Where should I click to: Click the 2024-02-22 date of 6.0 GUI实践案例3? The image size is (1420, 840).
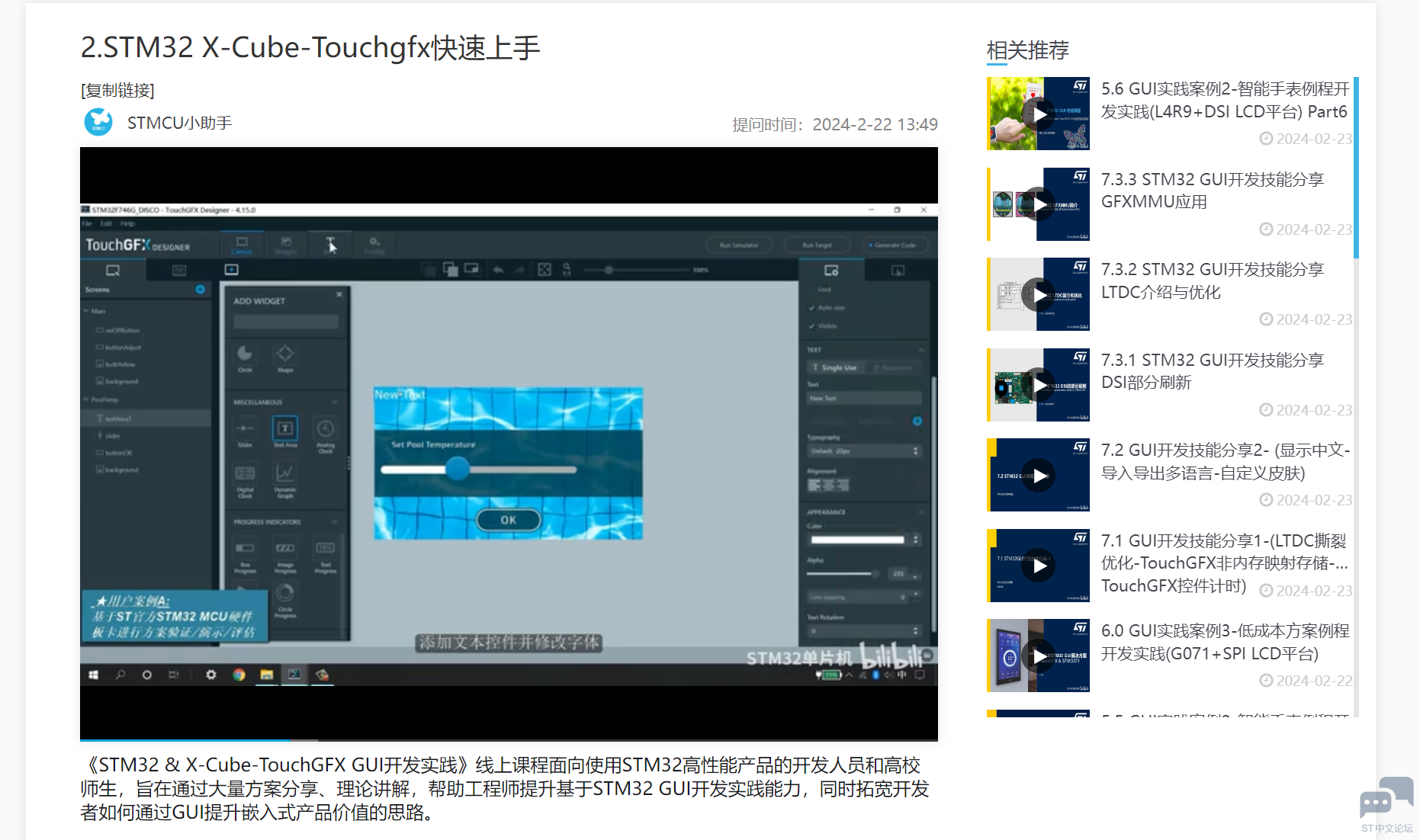1314,681
